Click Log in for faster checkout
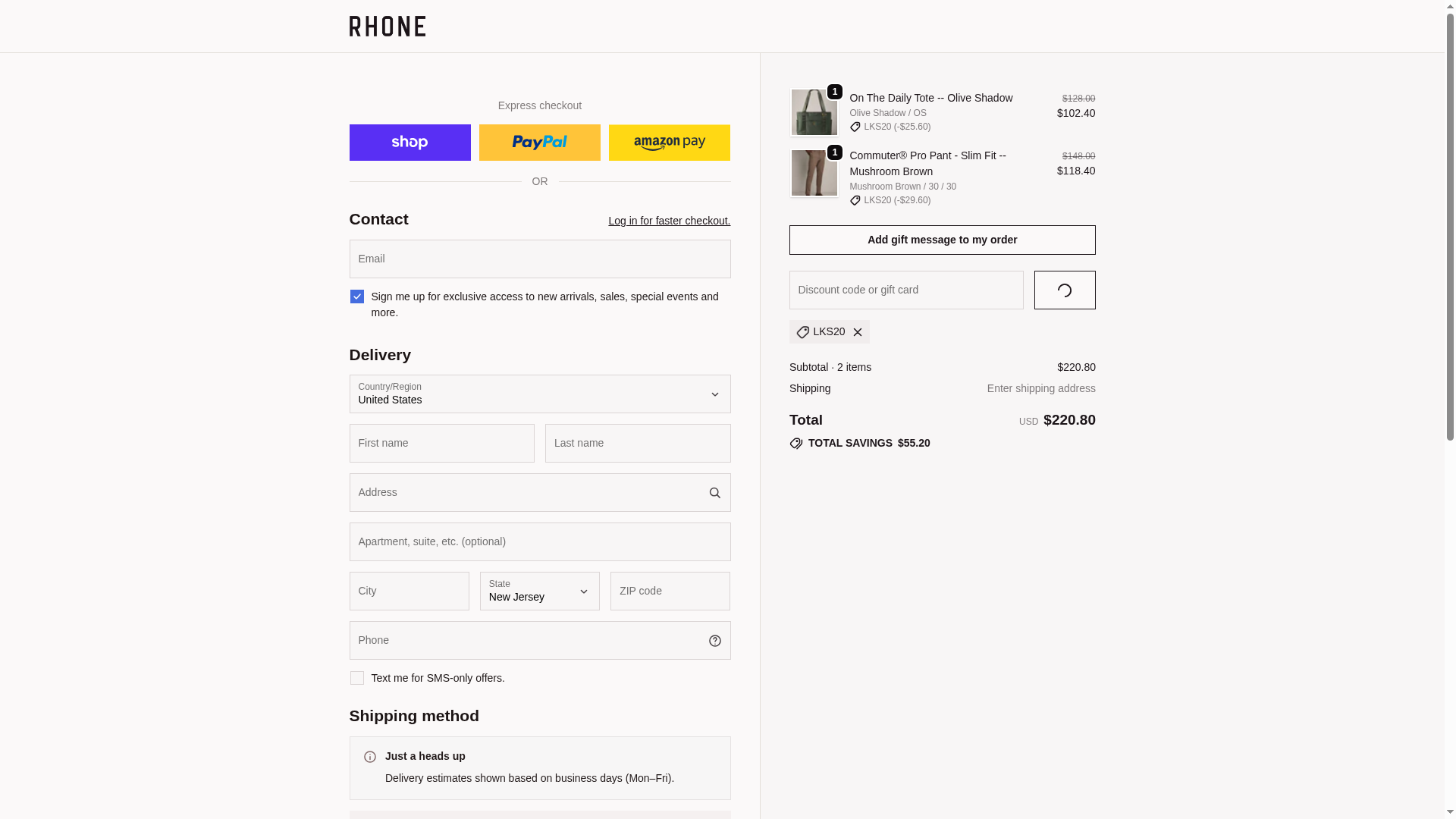 (669, 221)
